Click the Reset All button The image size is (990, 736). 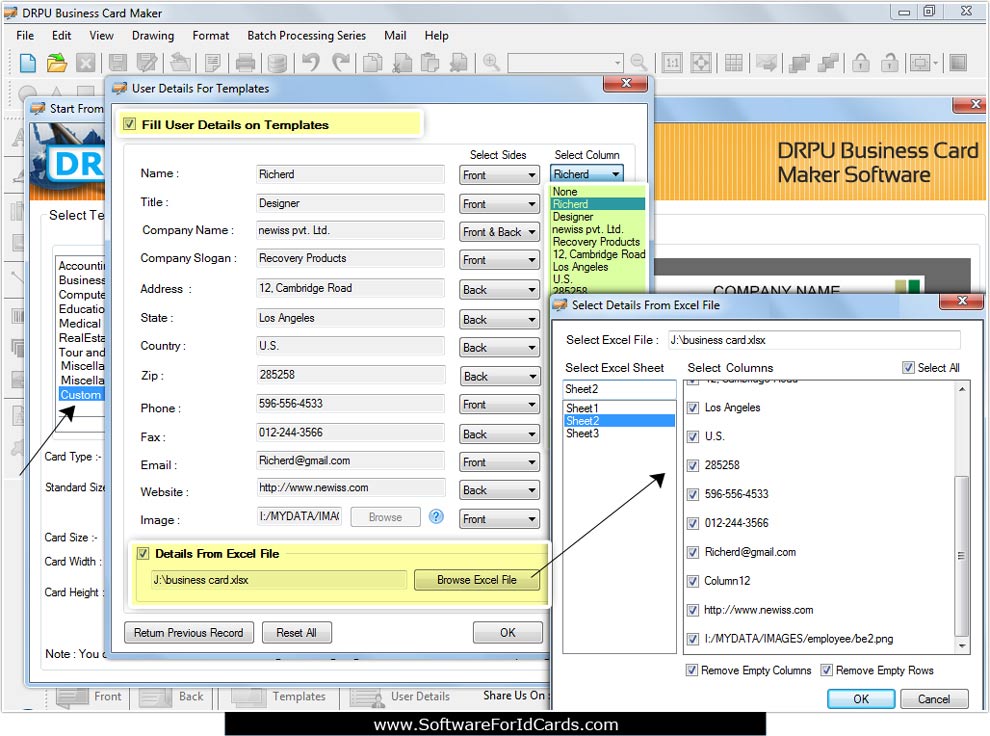point(297,632)
